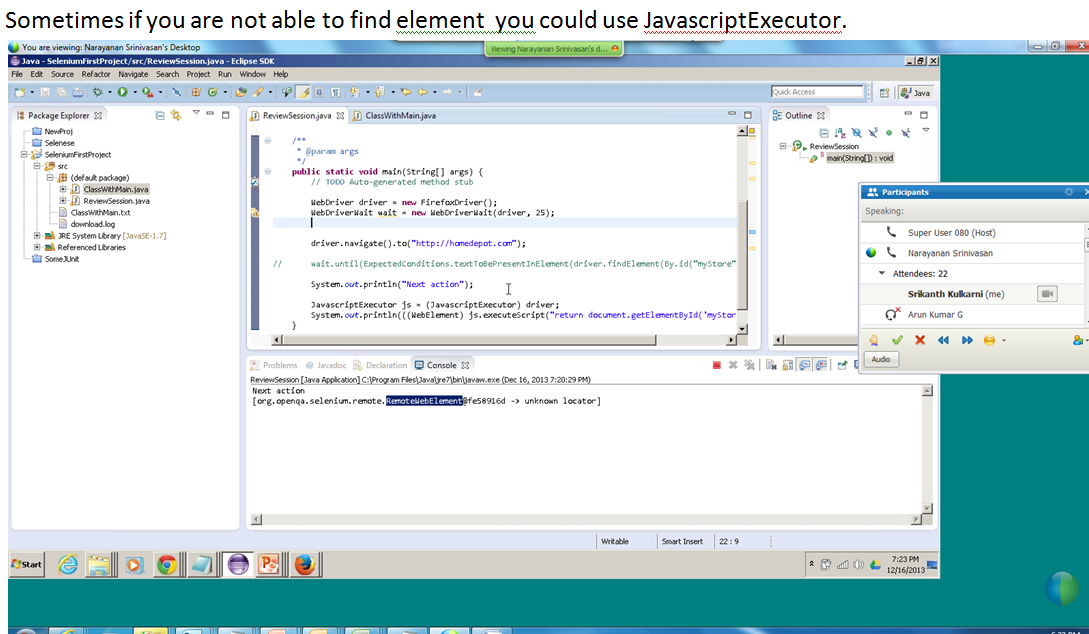This screenshot has width=1089, height=634.
Task: Save the current file using toolbar icon
Action: tap(46, 91)
